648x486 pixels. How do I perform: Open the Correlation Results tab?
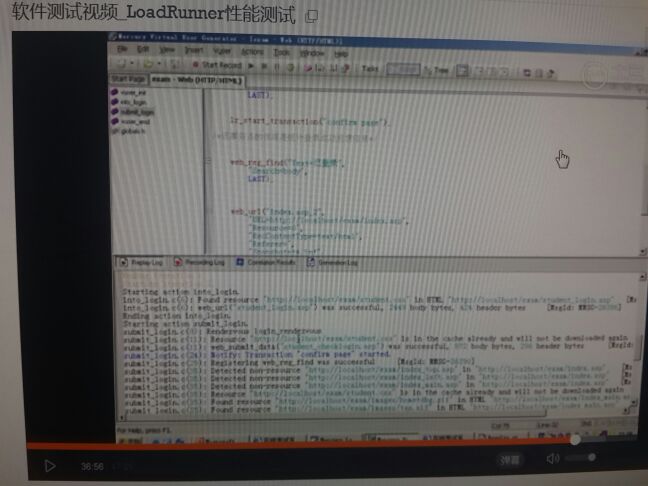(x=266, y=262)
